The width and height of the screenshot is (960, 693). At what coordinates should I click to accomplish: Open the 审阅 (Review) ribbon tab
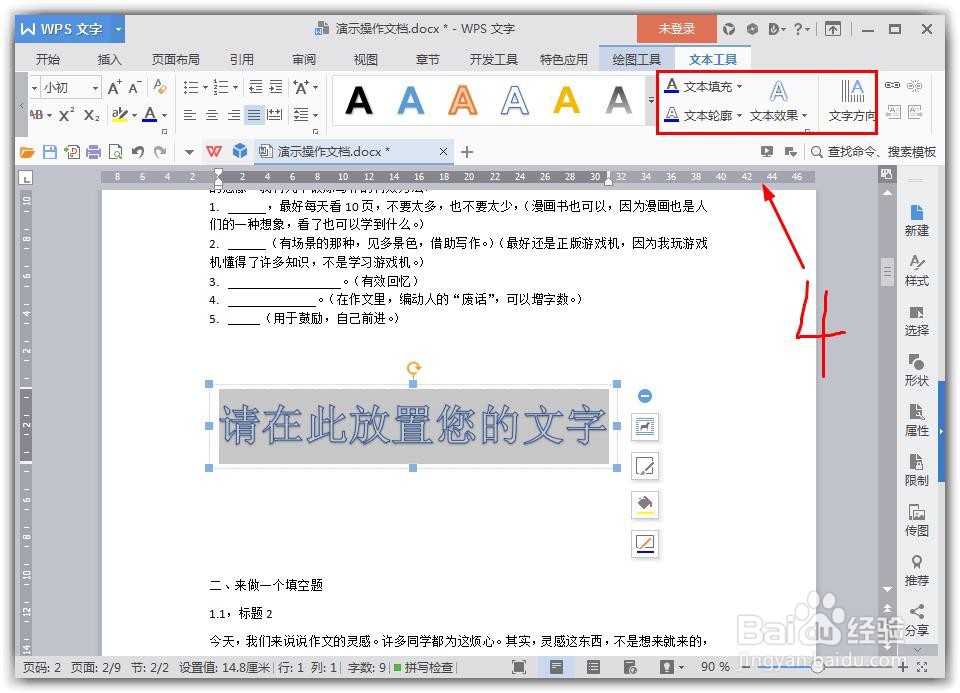pyautogui.click(x=303, y=59)
